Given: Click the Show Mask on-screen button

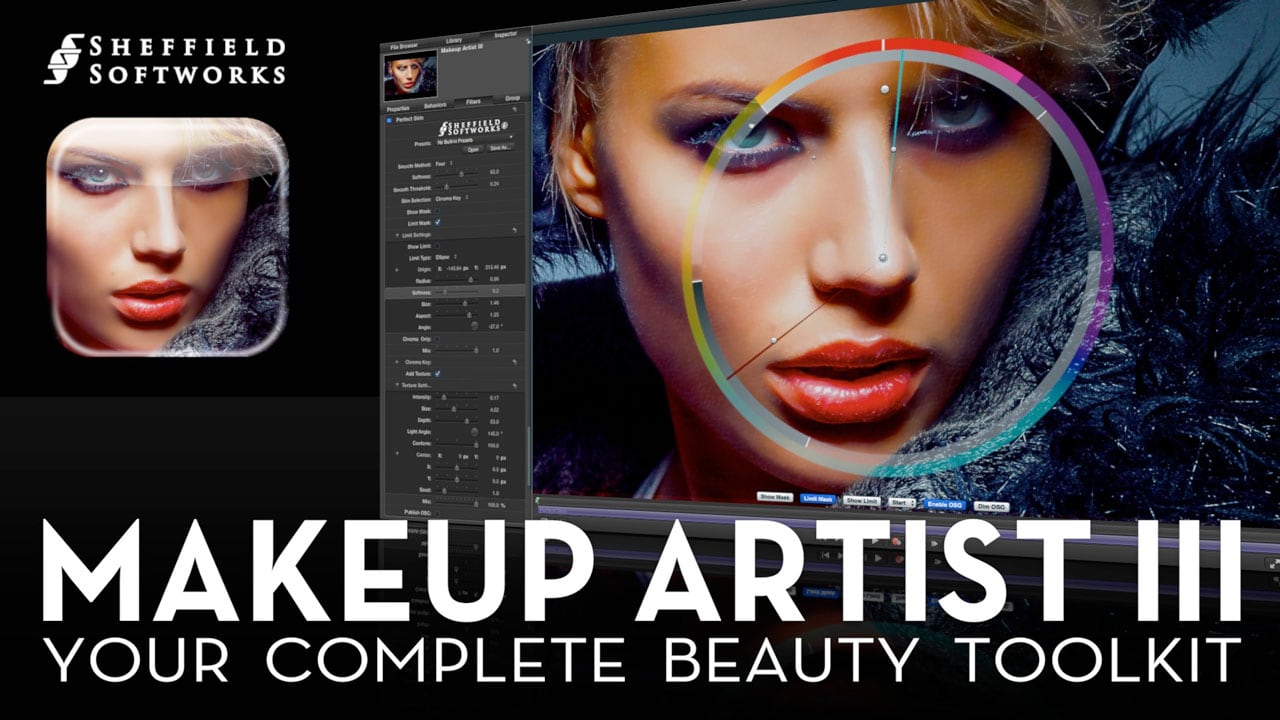Looking at the screenshot, I should [775, 496].
